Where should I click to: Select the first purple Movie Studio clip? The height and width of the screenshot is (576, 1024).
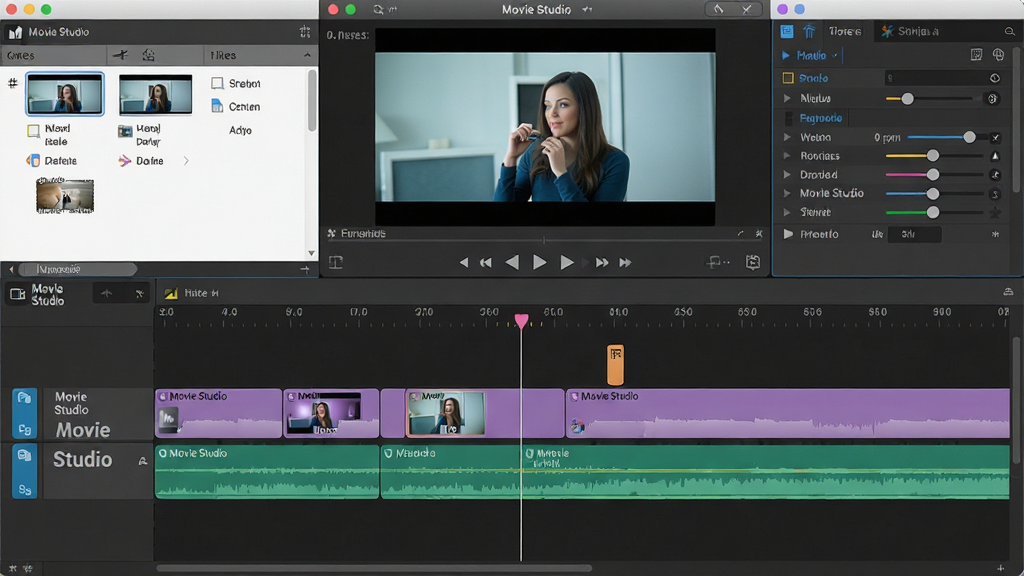pyautogui.click(x=218, y=413)
